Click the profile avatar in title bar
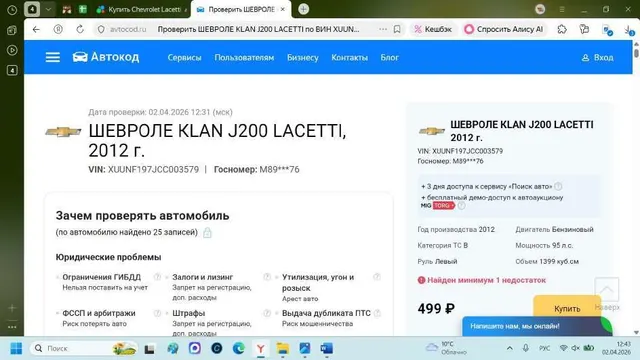Viewport: 640px width, 360px height. click(x=540, y=9)
